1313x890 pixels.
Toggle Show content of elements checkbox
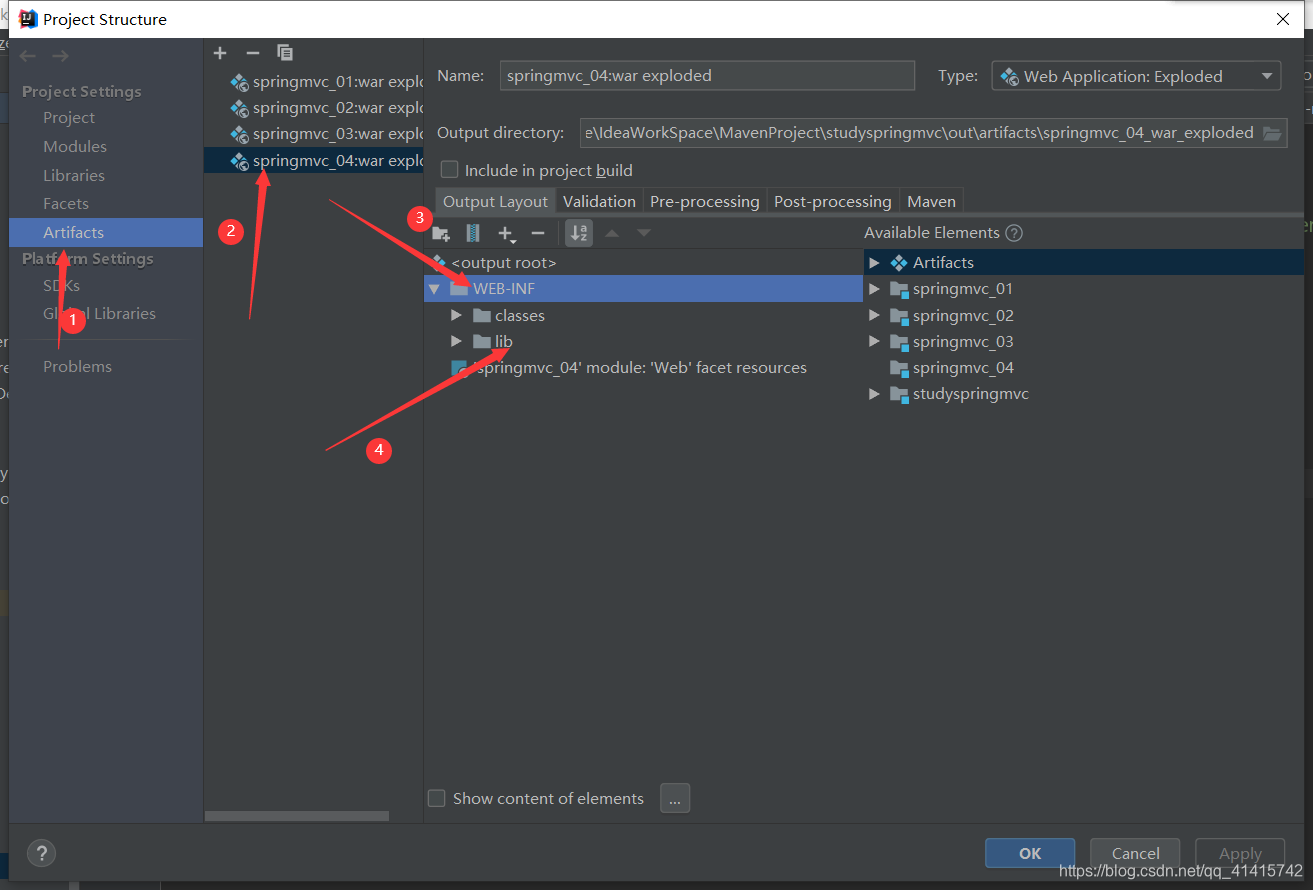click(437, 798)
